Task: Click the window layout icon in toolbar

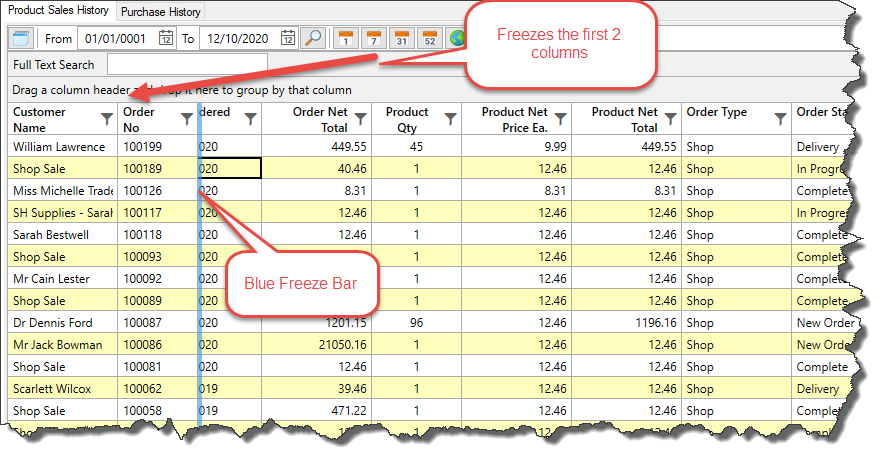Action: (21, 38)
